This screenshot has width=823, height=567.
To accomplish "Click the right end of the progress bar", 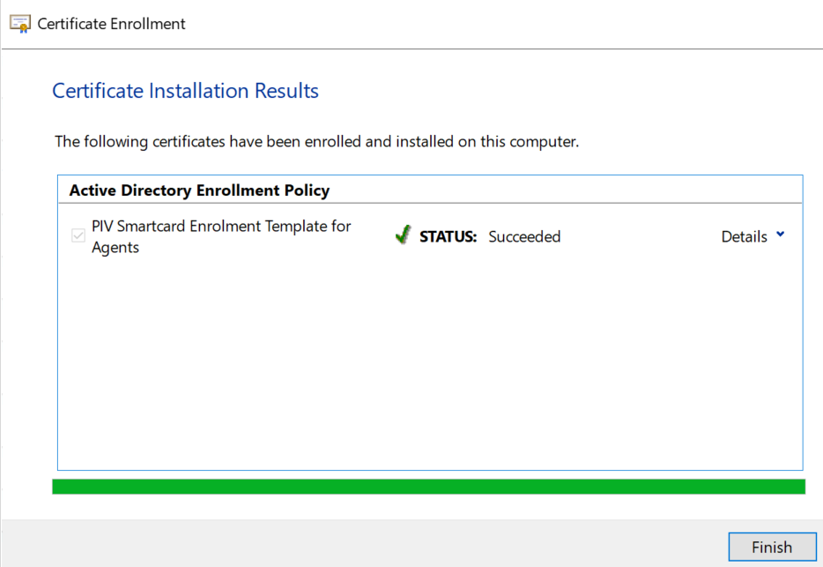I will click(795, 487).
